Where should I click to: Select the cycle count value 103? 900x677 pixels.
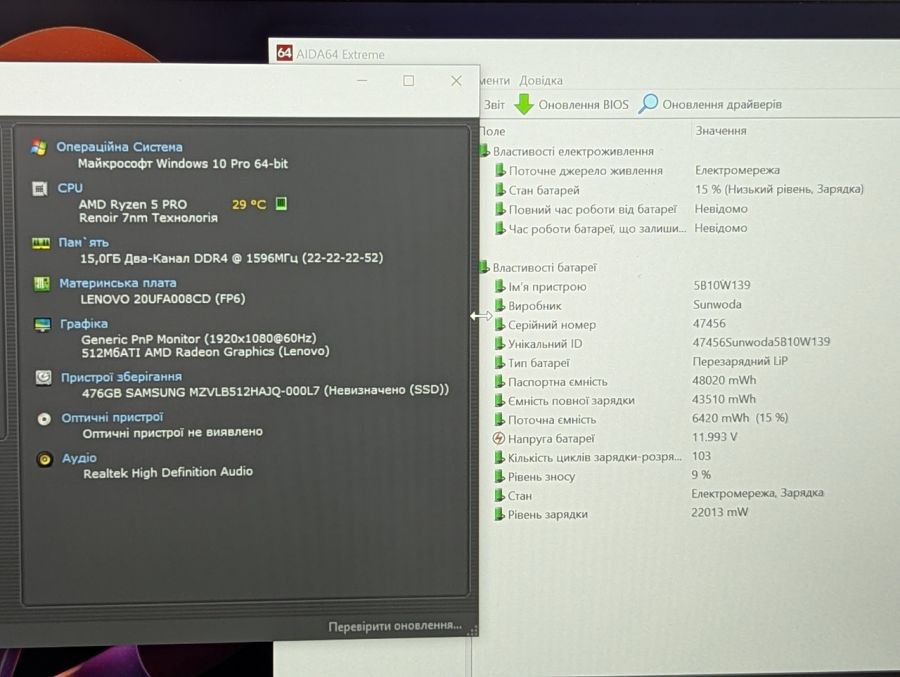point(701,455)
